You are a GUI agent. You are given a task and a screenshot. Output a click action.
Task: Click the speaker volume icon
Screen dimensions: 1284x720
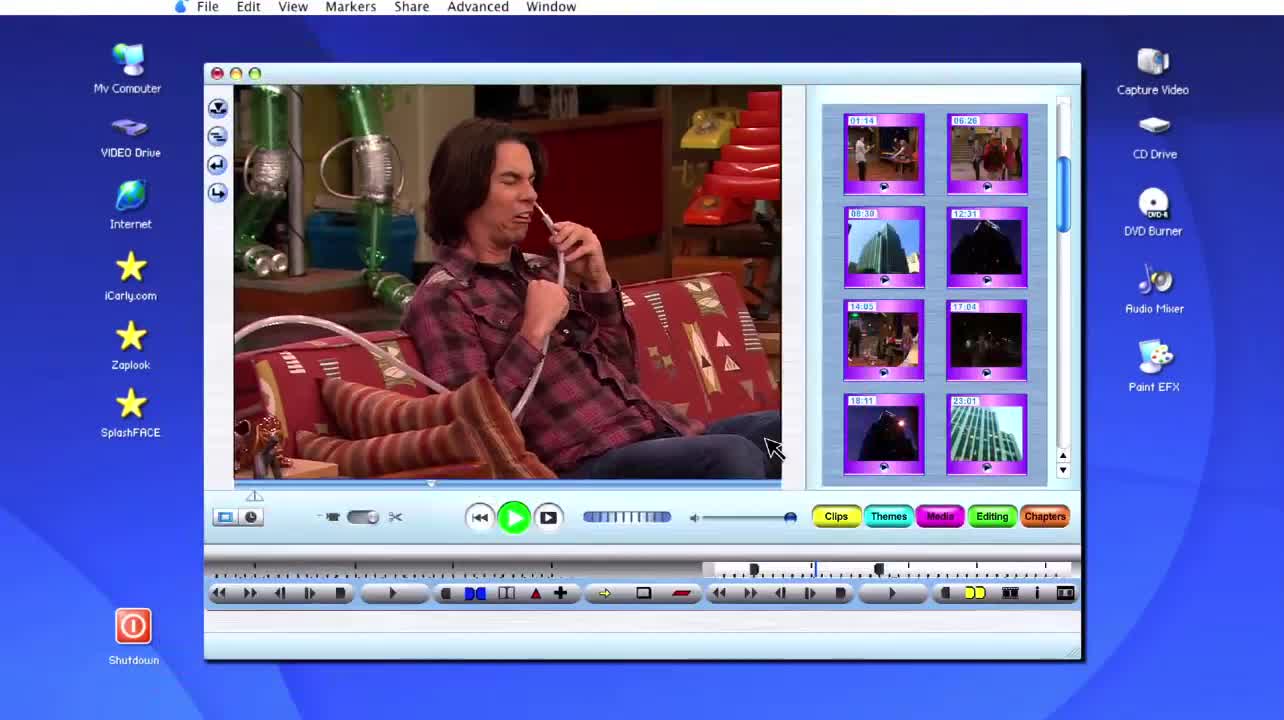point(694,518)
